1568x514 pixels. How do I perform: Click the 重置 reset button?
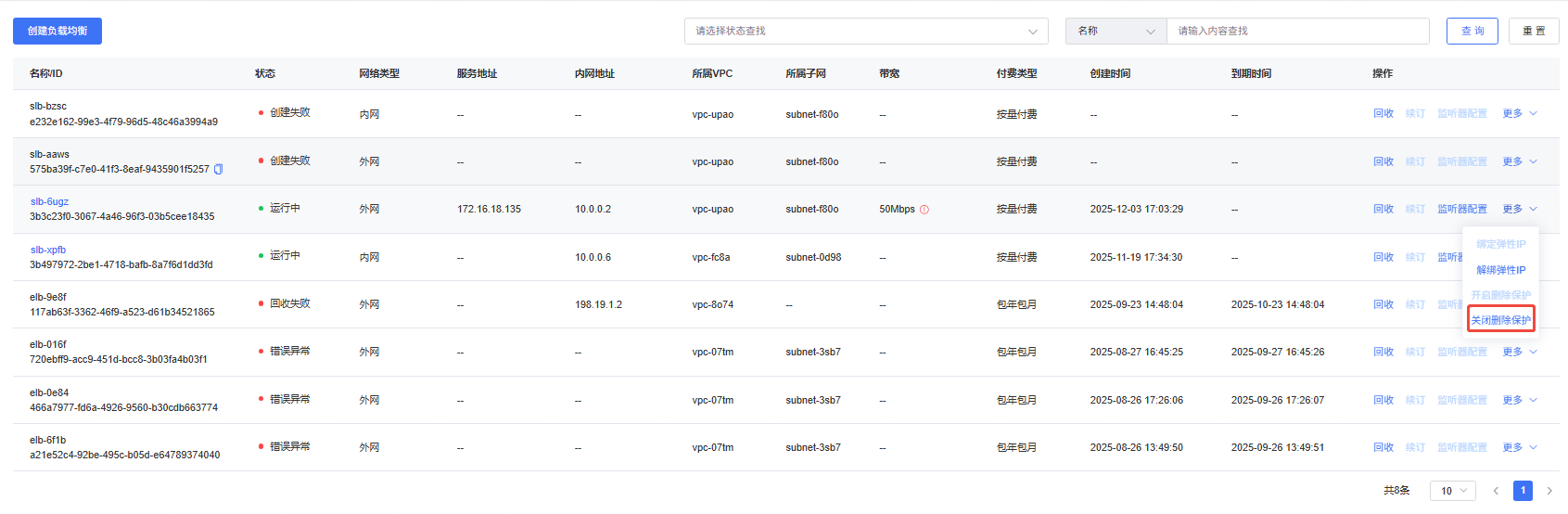(x=1534, y=32)
